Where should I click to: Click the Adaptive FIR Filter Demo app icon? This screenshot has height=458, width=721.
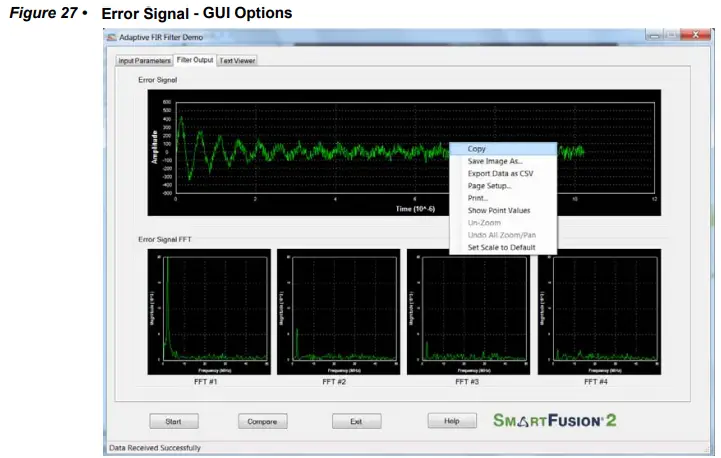pyautogui.click(x=112, y=37)
